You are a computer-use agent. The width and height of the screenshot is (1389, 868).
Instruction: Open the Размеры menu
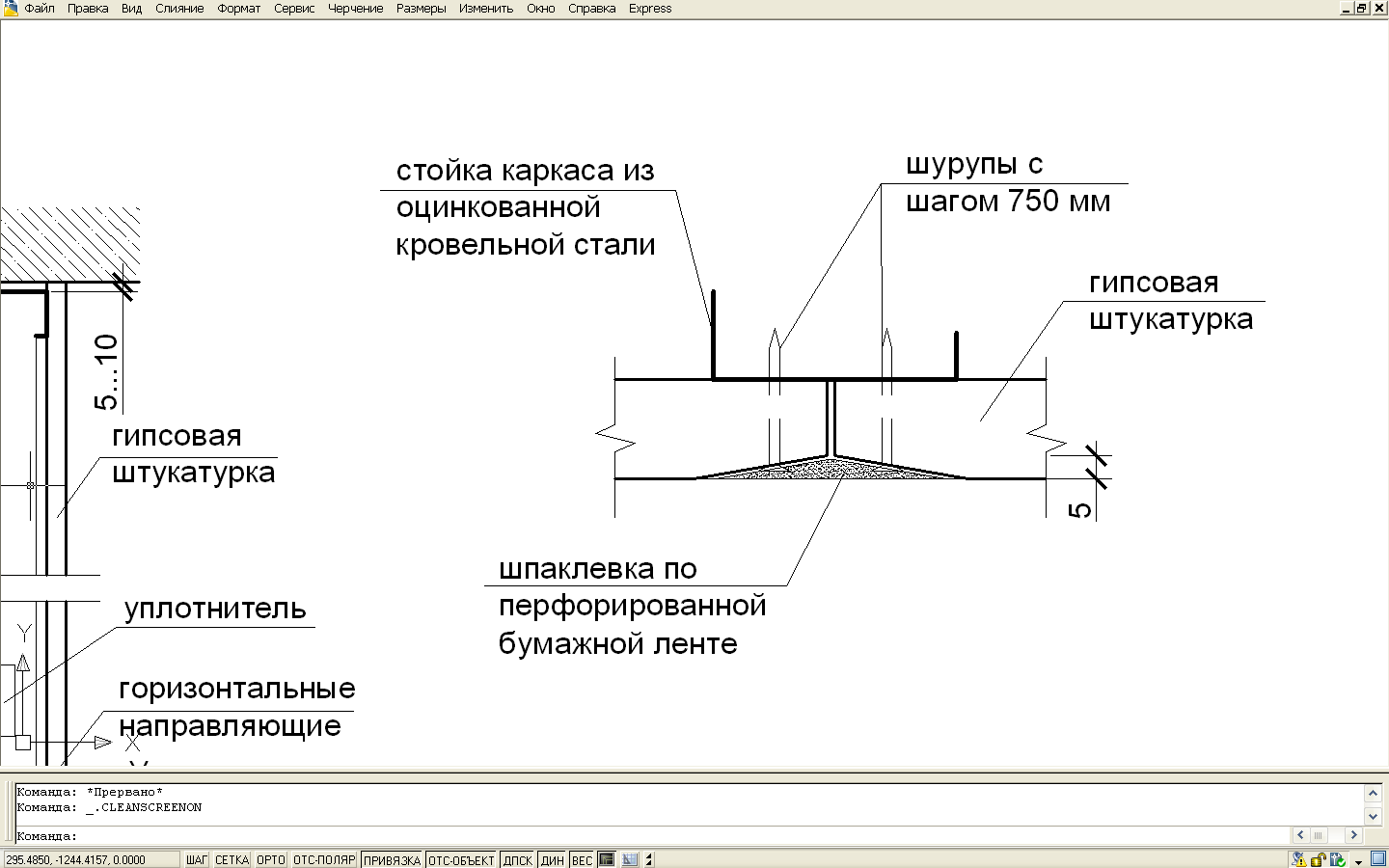(422, 9)
